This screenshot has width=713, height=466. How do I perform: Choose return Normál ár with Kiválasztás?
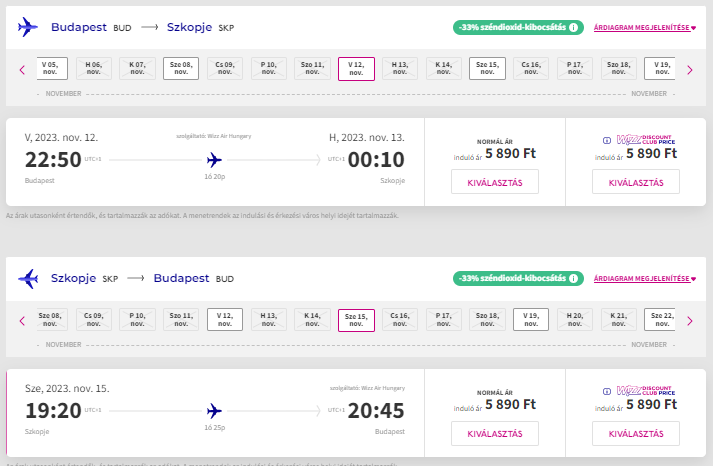(x=495, y=433)
